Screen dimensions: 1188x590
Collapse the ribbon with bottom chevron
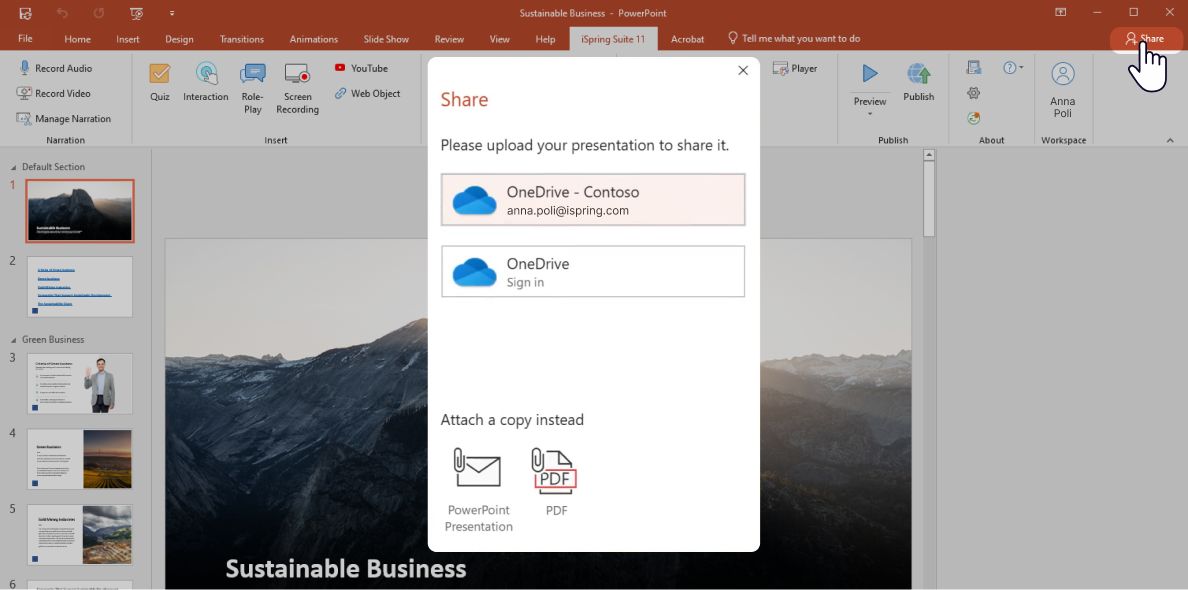pos(1170,140)
